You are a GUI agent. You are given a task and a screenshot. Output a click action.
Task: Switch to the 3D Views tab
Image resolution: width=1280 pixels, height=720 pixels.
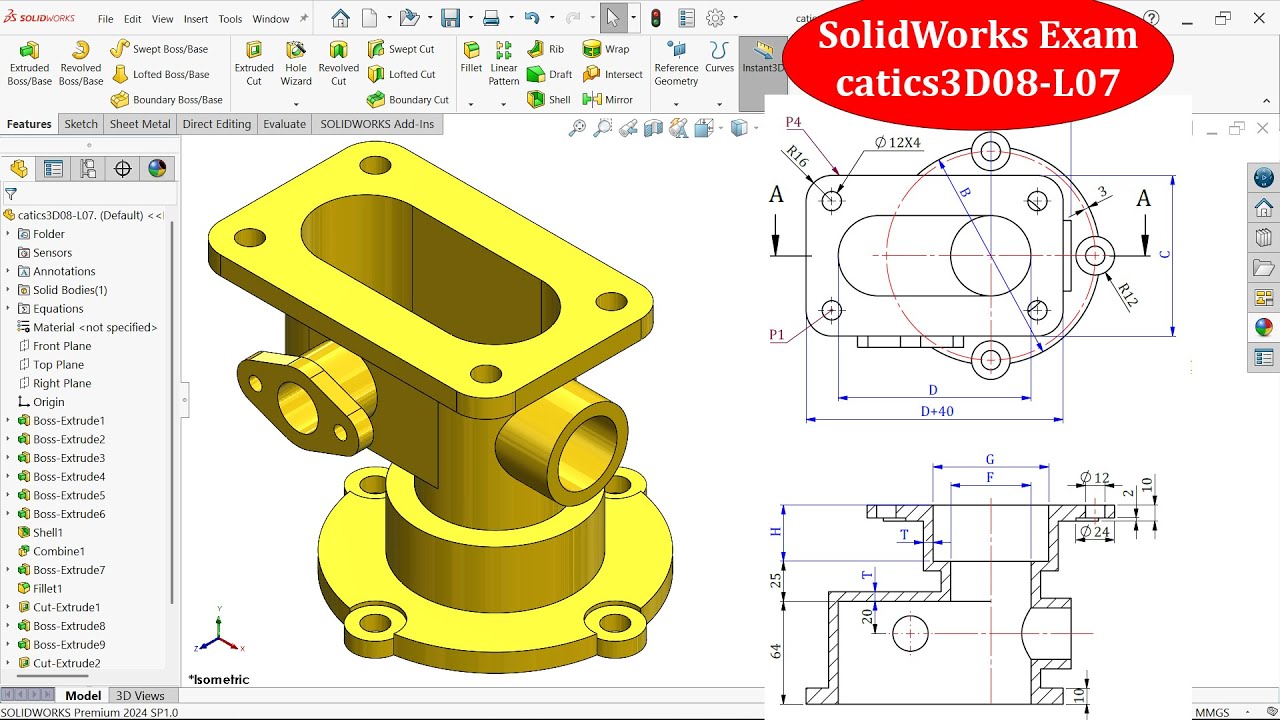[x=140, y=696]
